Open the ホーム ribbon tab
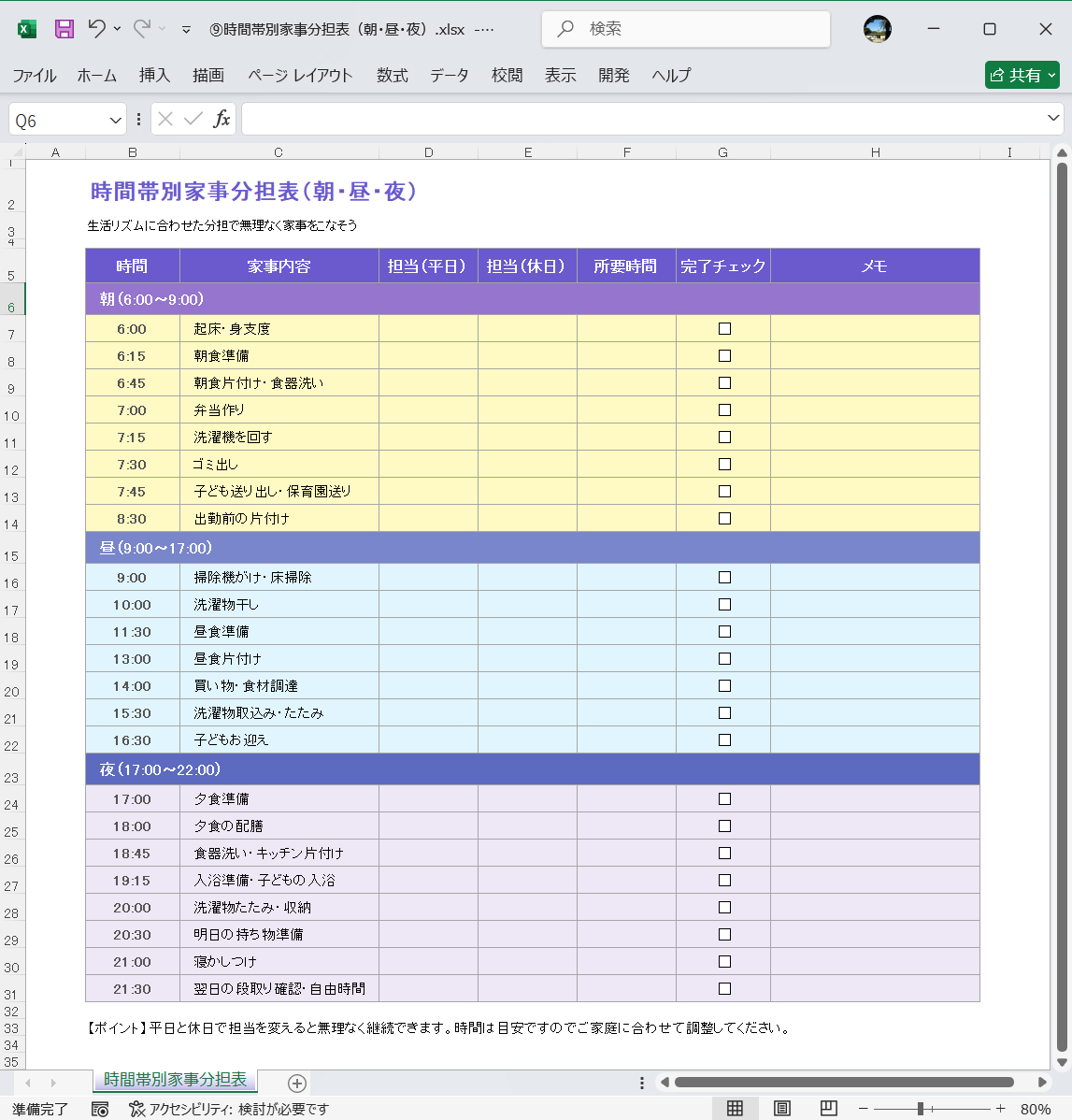 coord(96,75)
